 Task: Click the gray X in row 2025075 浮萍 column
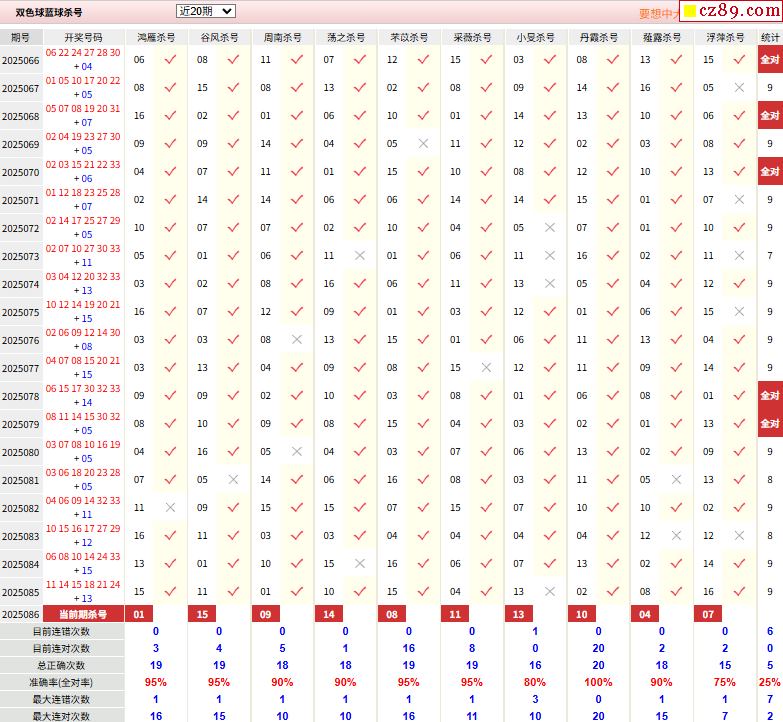click(x=739, y=312)
